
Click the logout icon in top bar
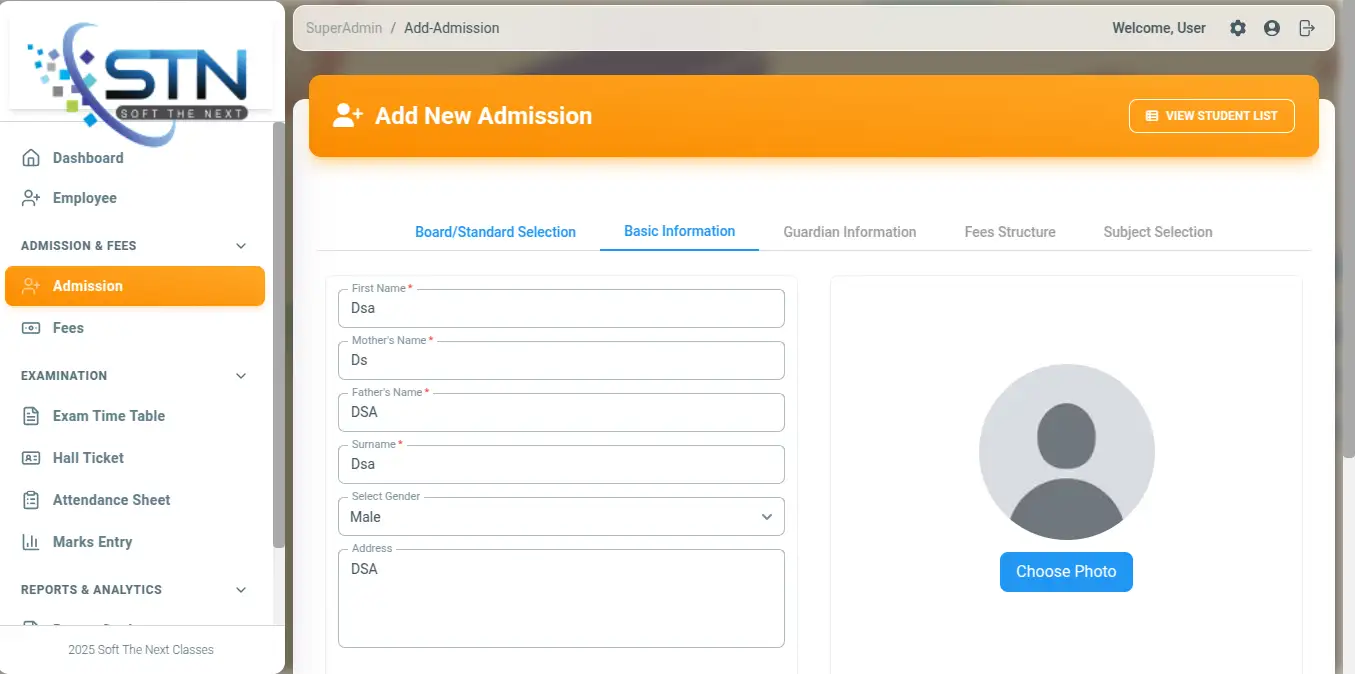1306,28
